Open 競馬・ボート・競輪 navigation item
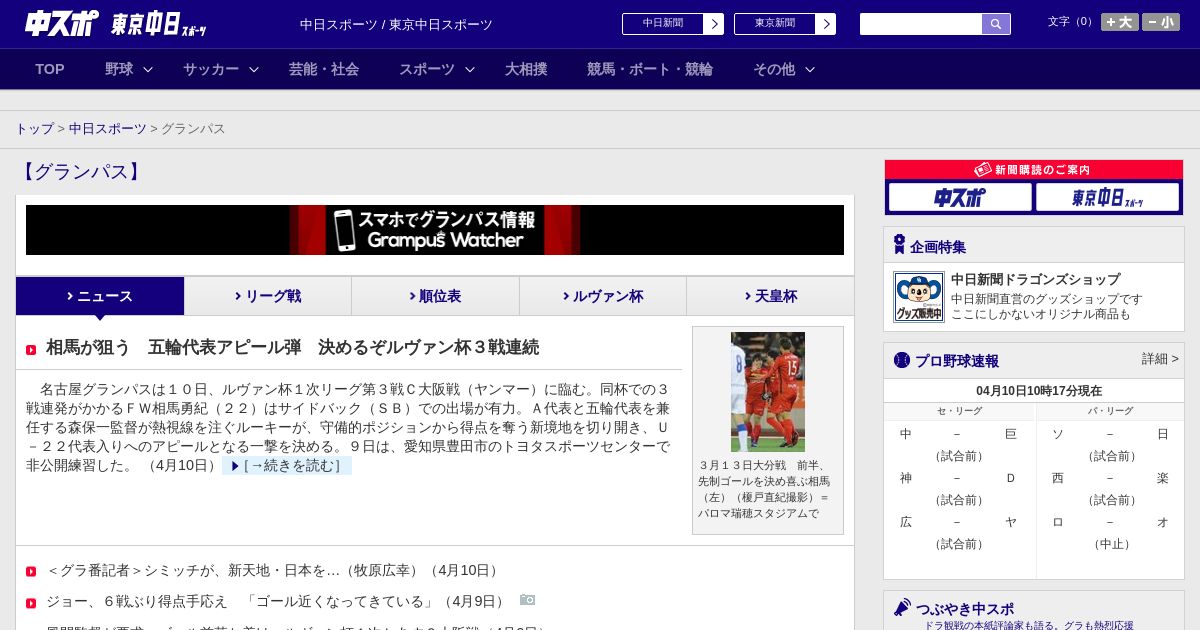Viewport: 1200px width, 630px height. (x=650, y=69)
